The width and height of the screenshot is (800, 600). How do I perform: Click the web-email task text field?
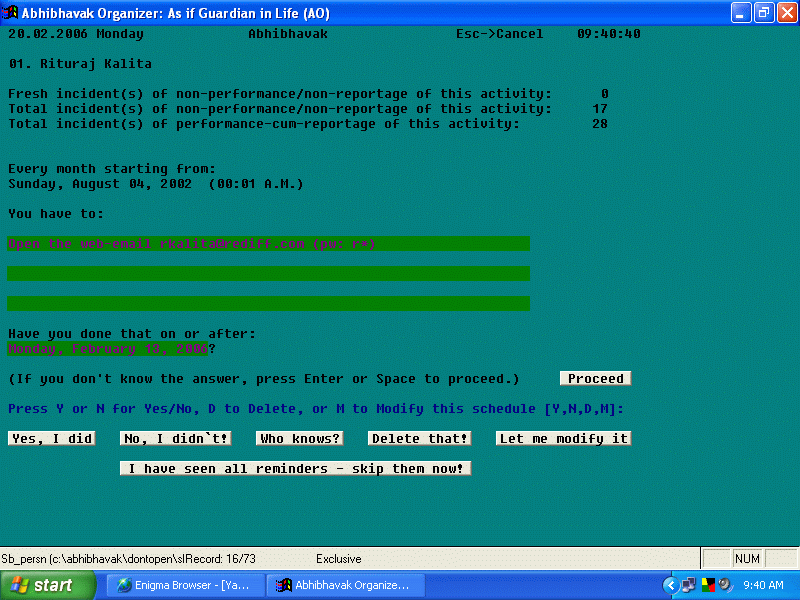268,244
